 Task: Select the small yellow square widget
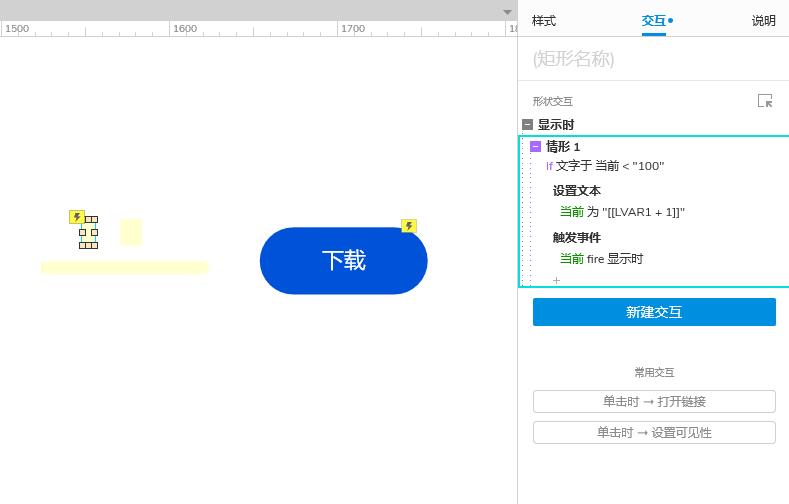[x=131, y=232]
